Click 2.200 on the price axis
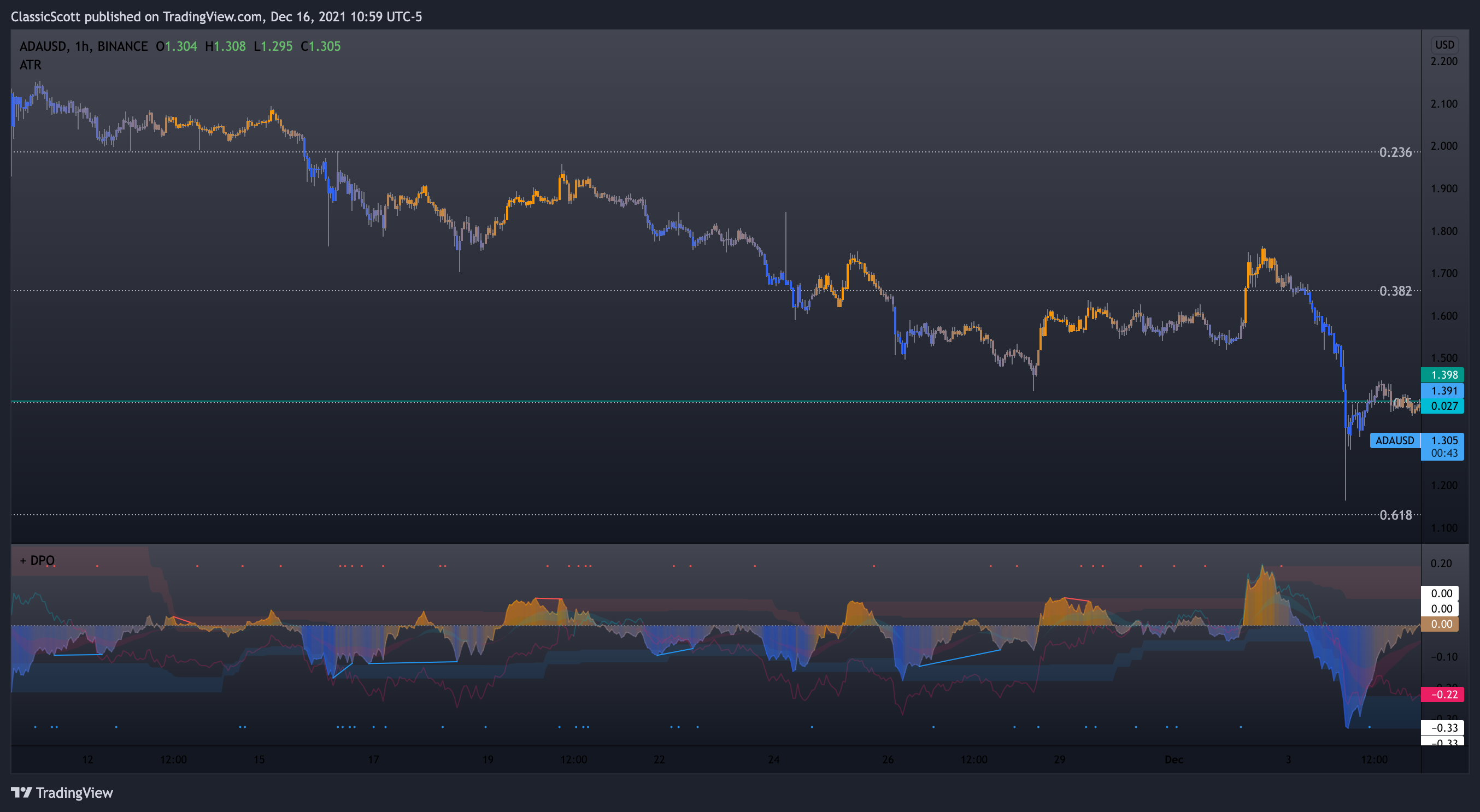1480x812 pixels. pyautogui.click(x=1444, y=61)
